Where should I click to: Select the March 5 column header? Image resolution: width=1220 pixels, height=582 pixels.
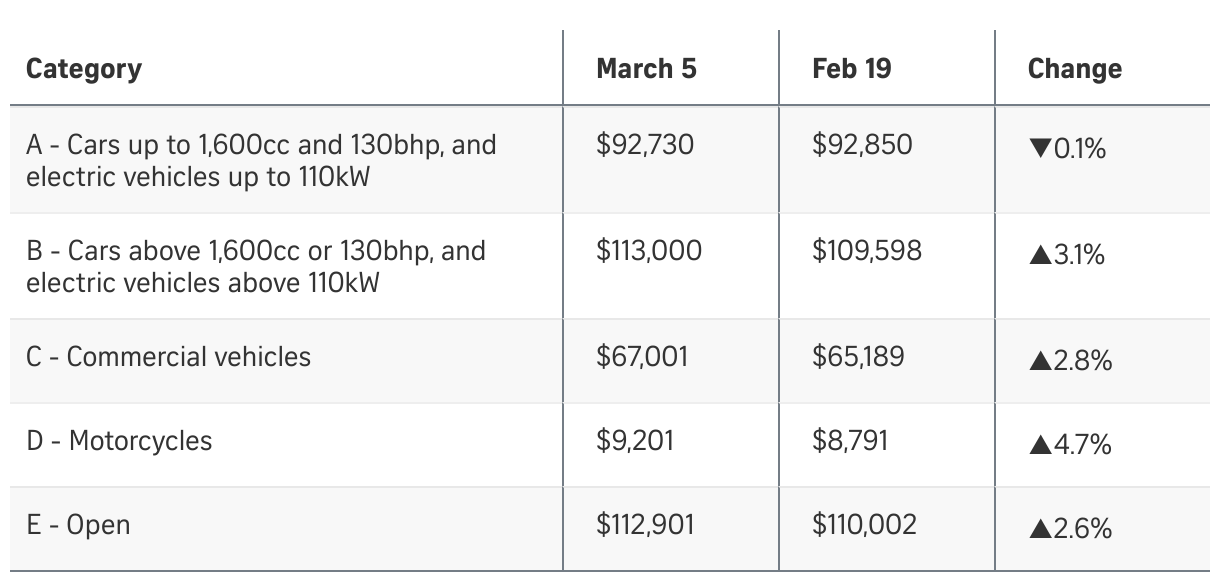[646, 69]
